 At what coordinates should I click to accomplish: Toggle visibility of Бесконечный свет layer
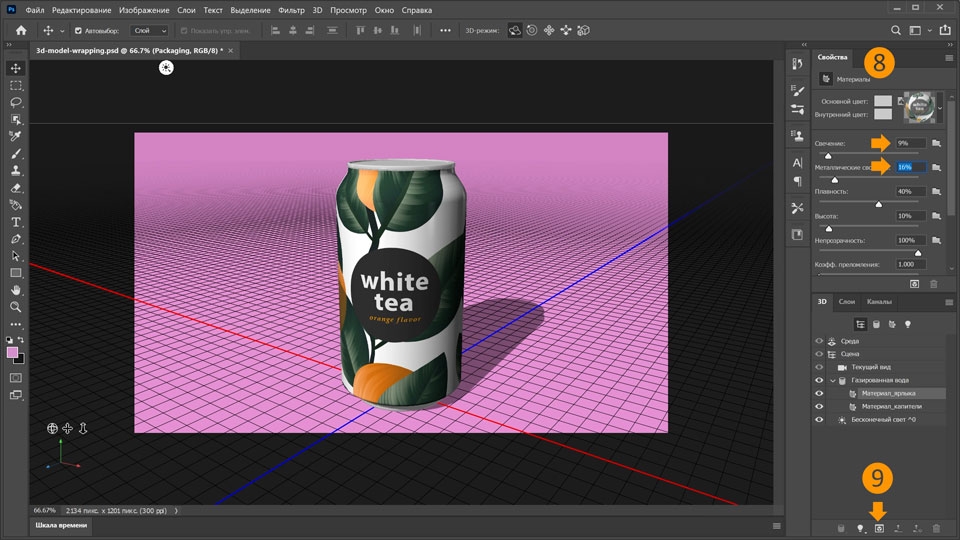click(819, 420)
